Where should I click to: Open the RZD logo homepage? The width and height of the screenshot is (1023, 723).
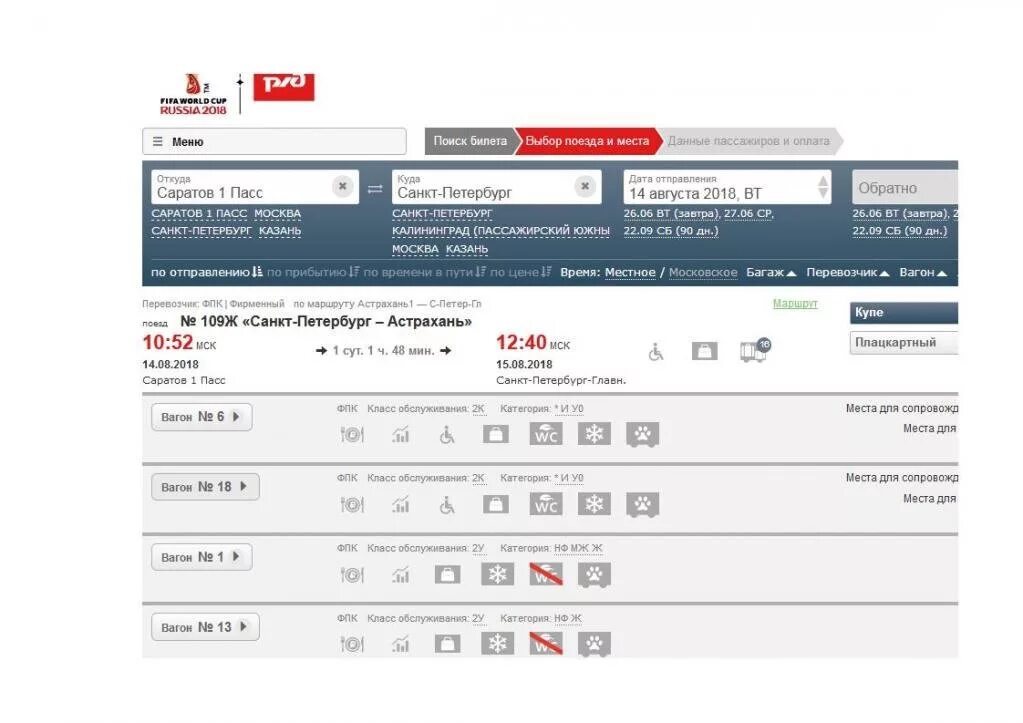click(x=284, y=87)
